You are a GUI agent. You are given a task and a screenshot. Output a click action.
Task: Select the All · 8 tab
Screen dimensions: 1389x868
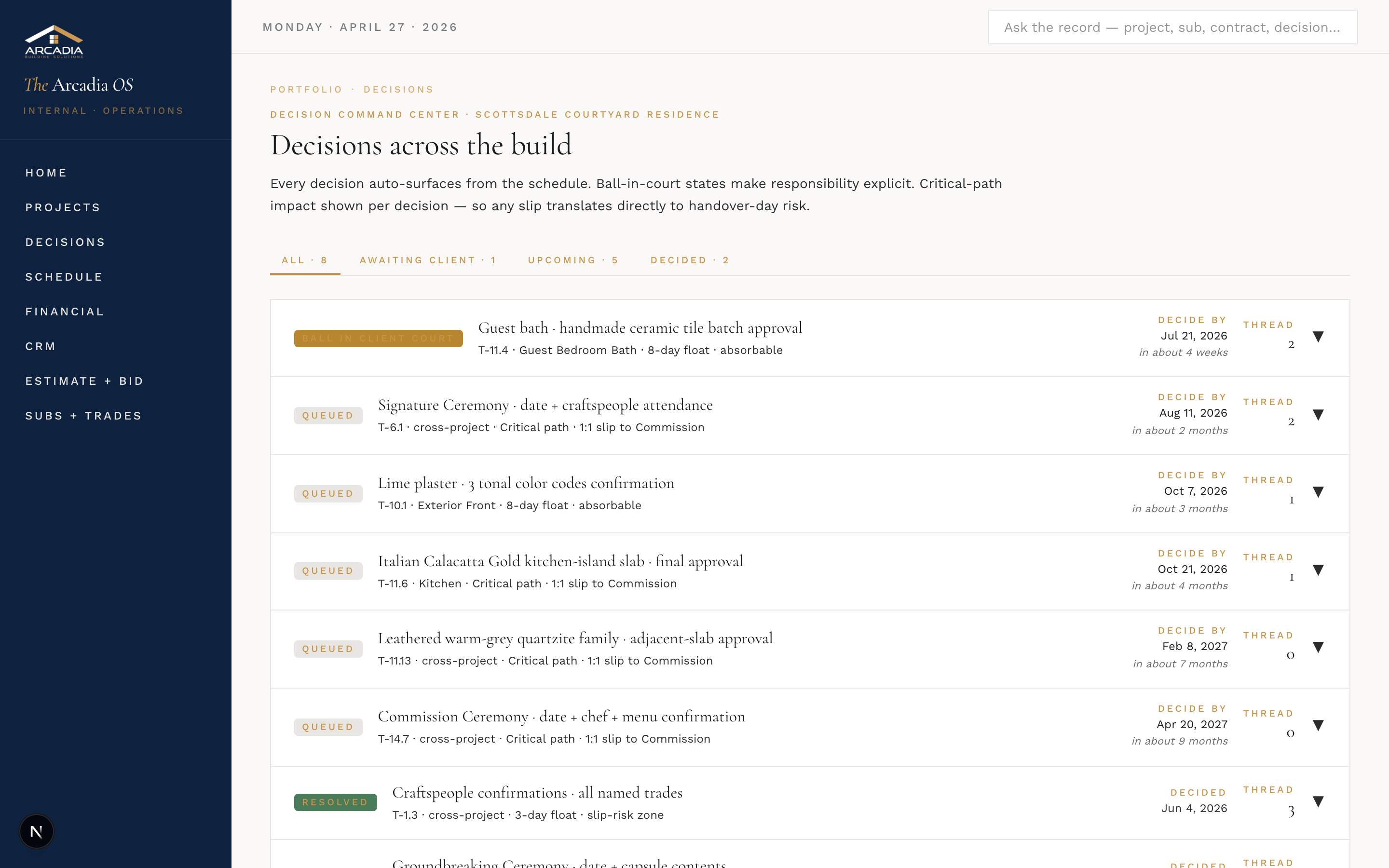(305, 260)
